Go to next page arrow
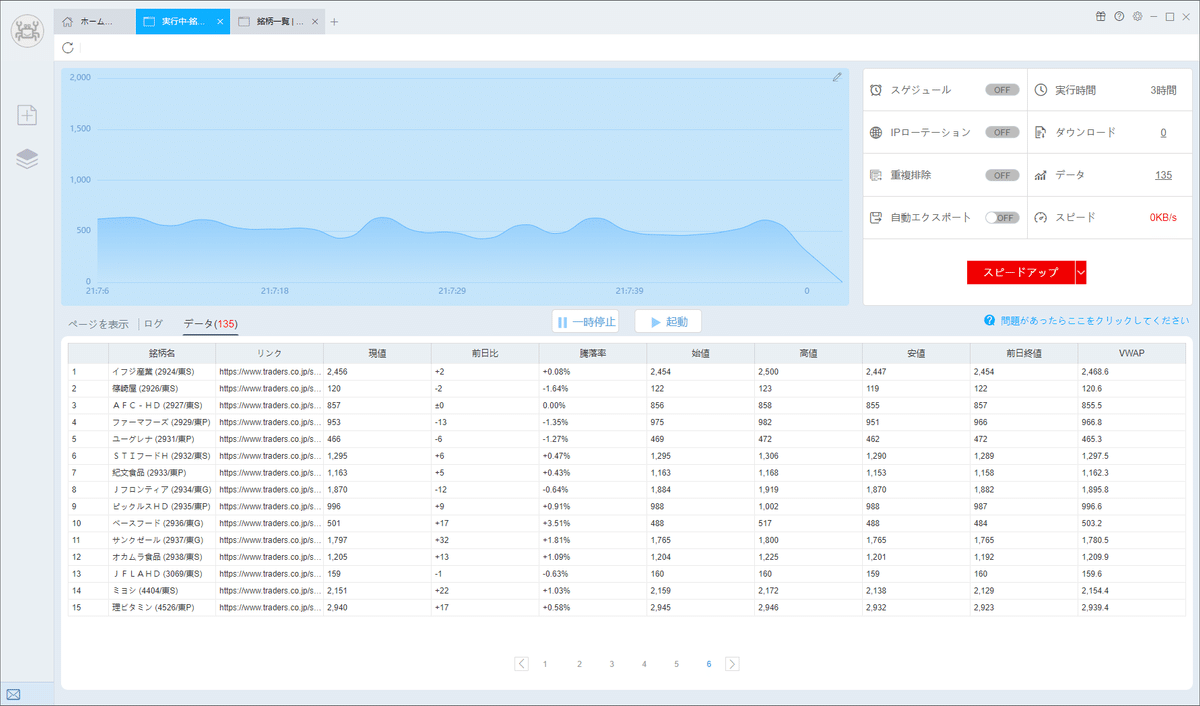The image size is (1200, 706). pos(732,663)
